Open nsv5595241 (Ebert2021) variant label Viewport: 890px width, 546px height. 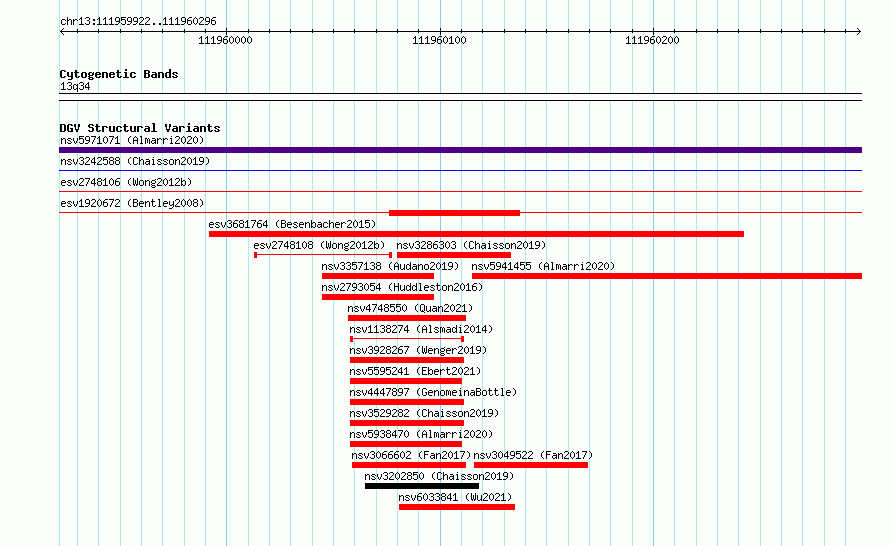pos(415,371)
